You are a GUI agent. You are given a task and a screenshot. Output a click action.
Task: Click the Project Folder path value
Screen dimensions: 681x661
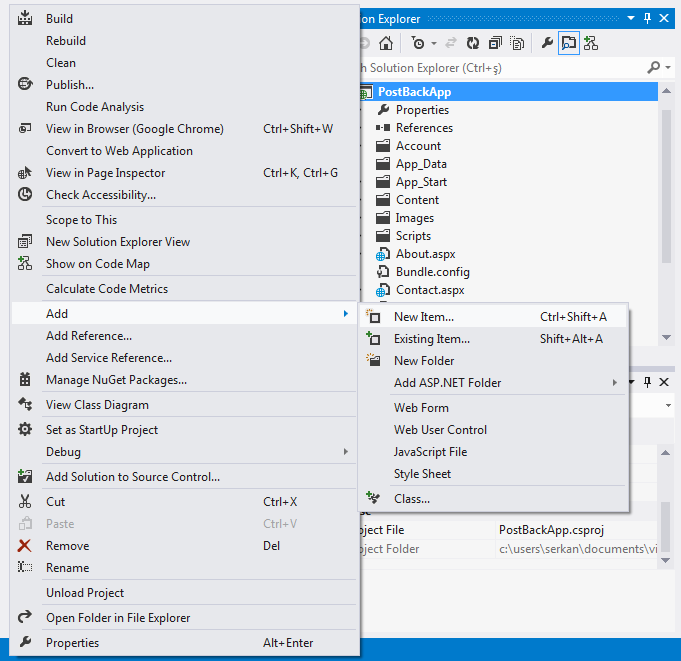tap(578, 549)
